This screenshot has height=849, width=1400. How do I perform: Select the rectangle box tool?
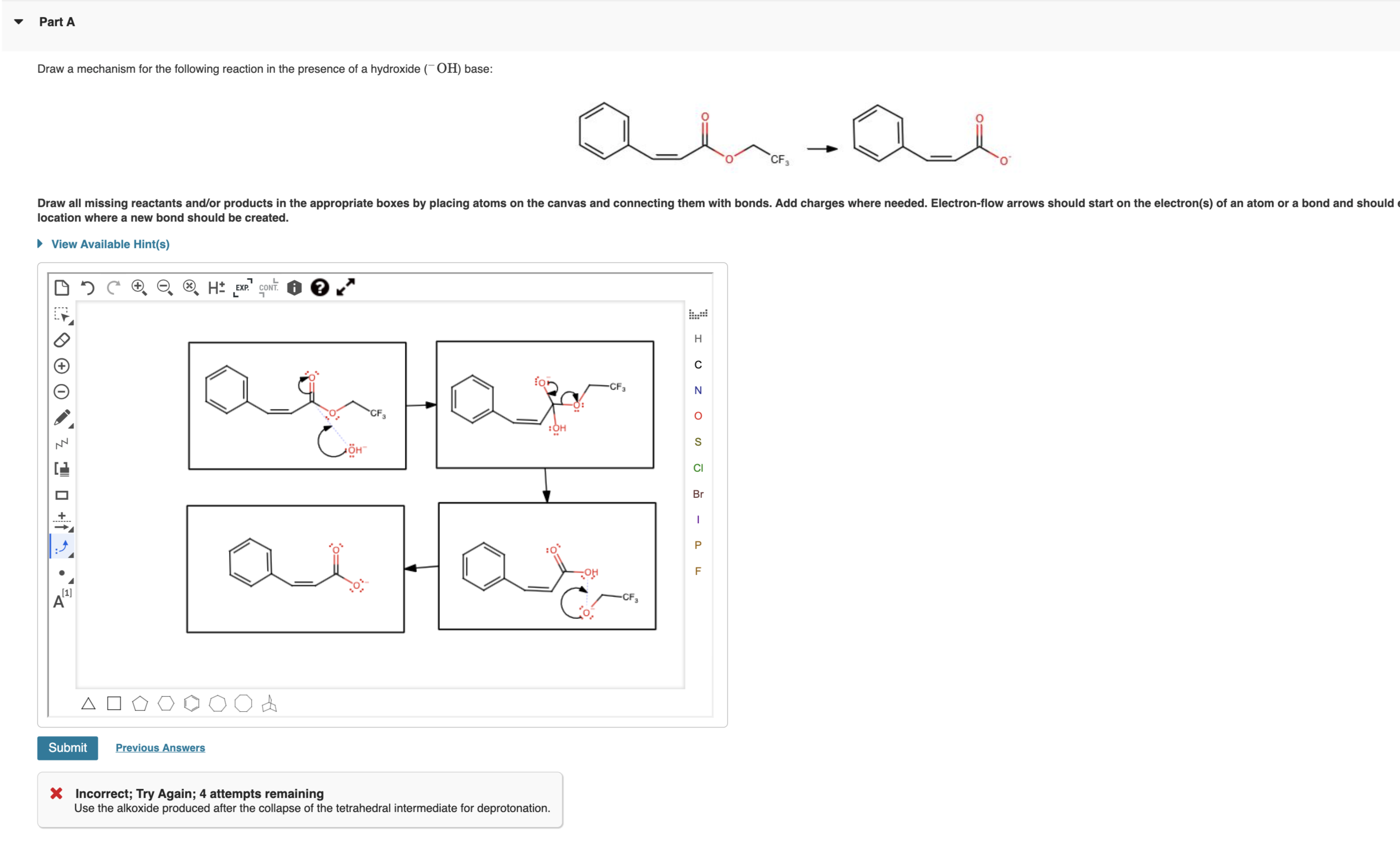[62, 496]
